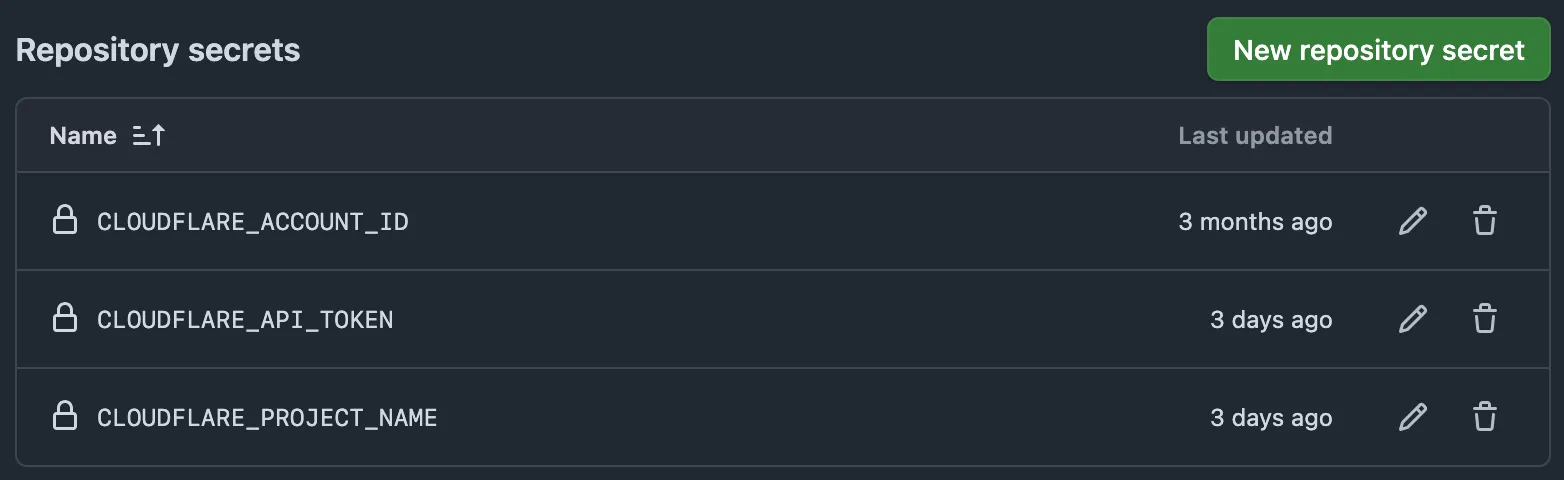The width and height of the screenshot is (1564, 480).
Task: Delete the CLOUDFLARE_PROJECT_NAME secret via the trash icon
Action: point(1485,417)
